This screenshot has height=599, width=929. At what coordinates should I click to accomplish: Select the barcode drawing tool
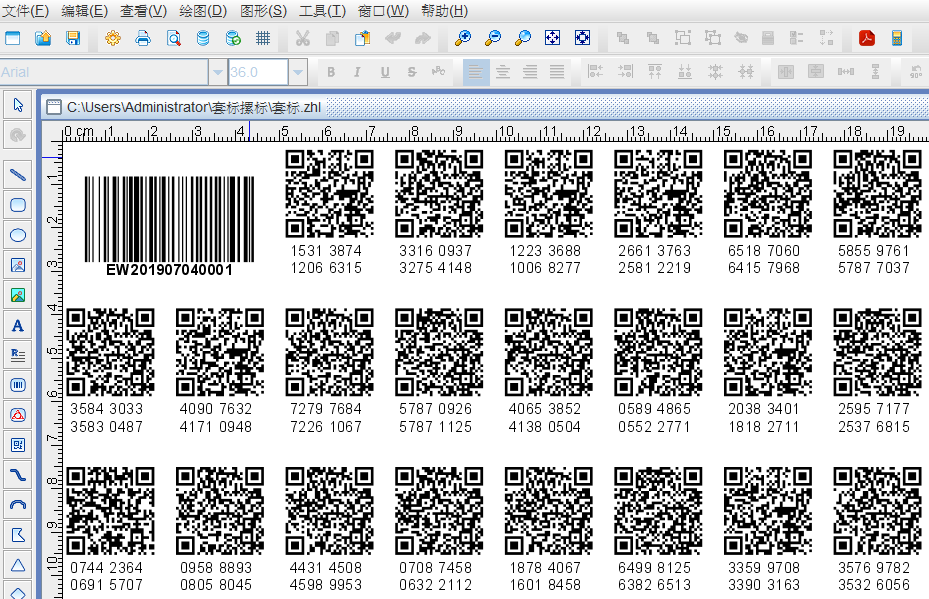(17, 385)
